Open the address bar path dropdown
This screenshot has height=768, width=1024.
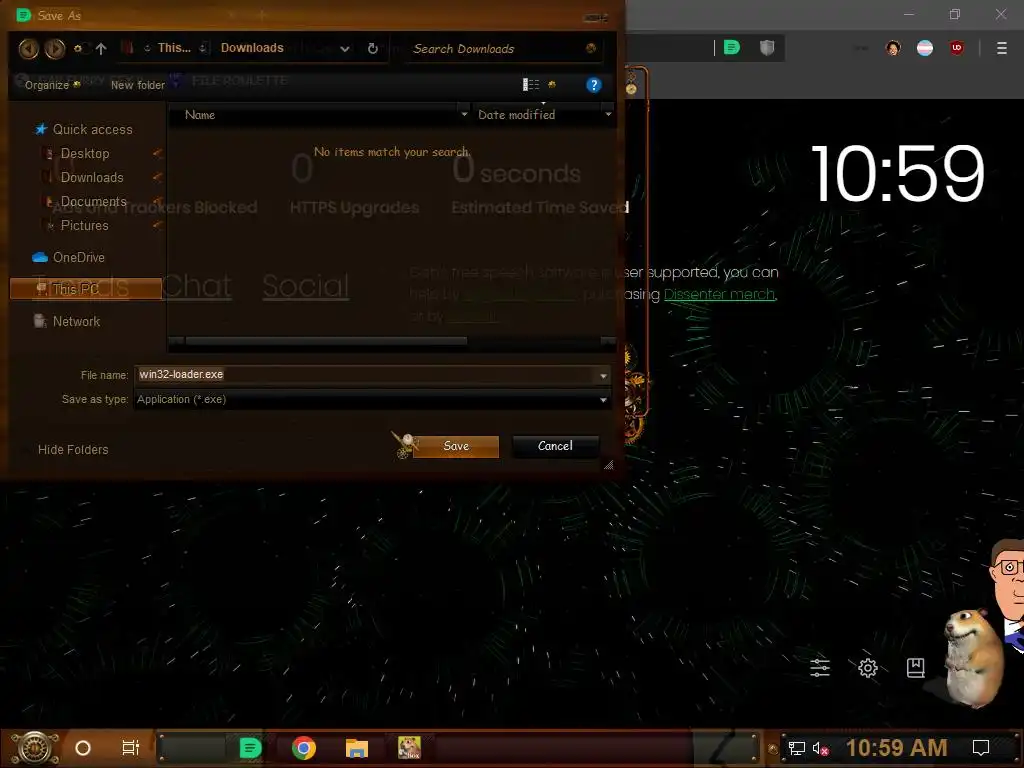click(x=345, y=49)
